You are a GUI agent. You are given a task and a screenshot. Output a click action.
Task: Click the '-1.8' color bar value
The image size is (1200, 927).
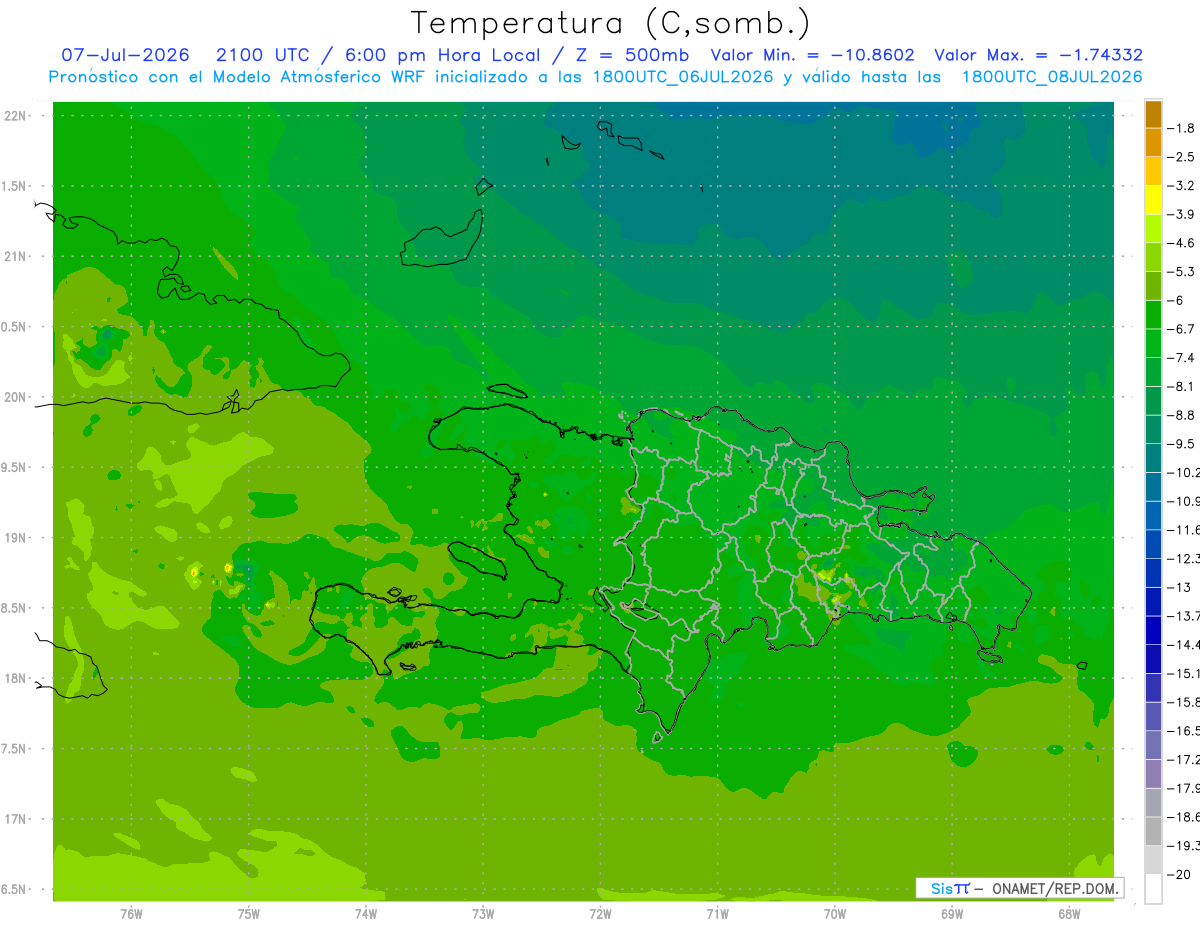click(x=1183, y=128)
